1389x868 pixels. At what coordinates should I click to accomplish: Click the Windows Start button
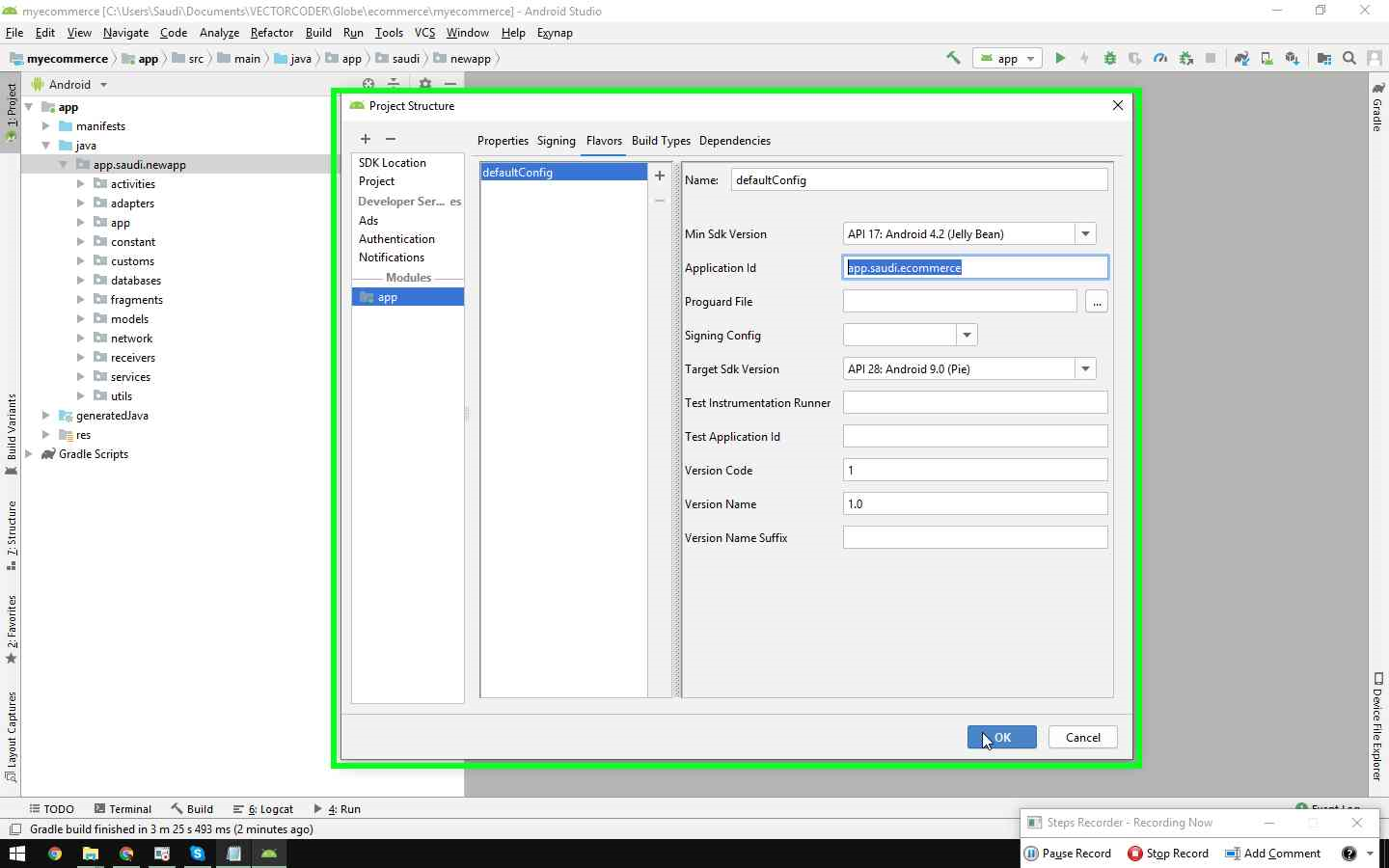tap(17, 854)
